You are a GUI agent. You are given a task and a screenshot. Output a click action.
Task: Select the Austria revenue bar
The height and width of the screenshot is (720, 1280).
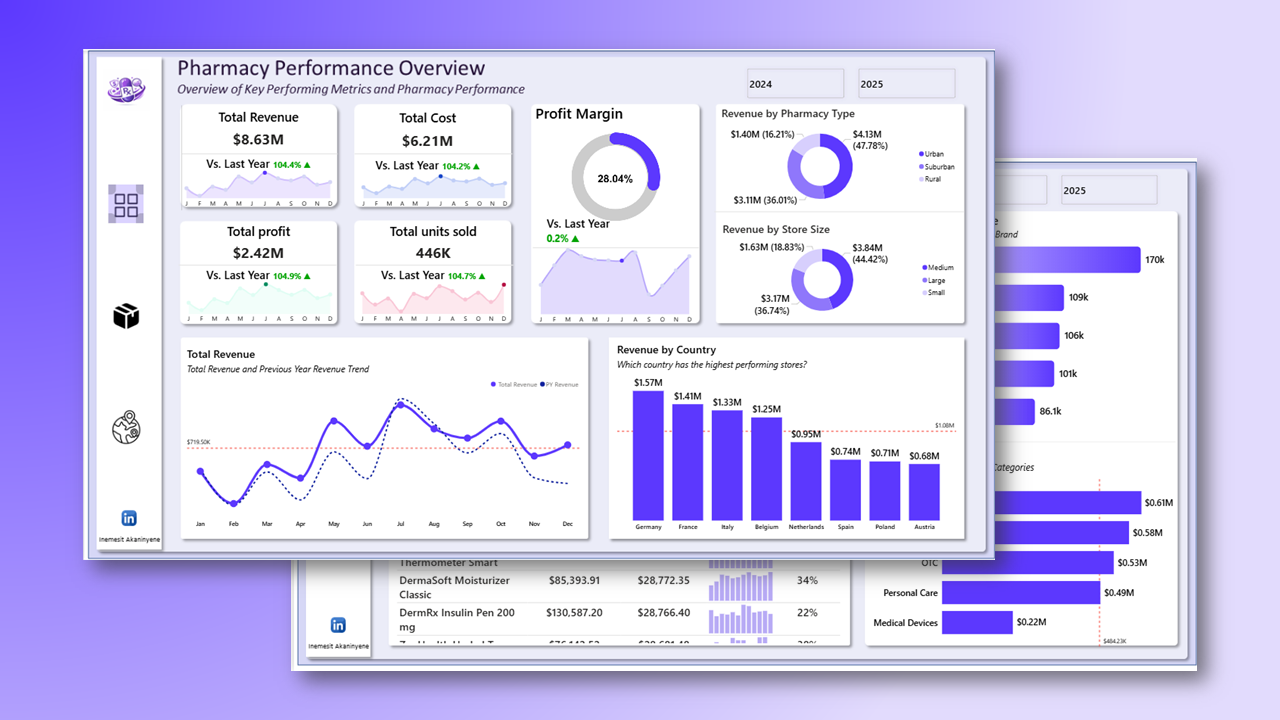(x=924, y=492)
